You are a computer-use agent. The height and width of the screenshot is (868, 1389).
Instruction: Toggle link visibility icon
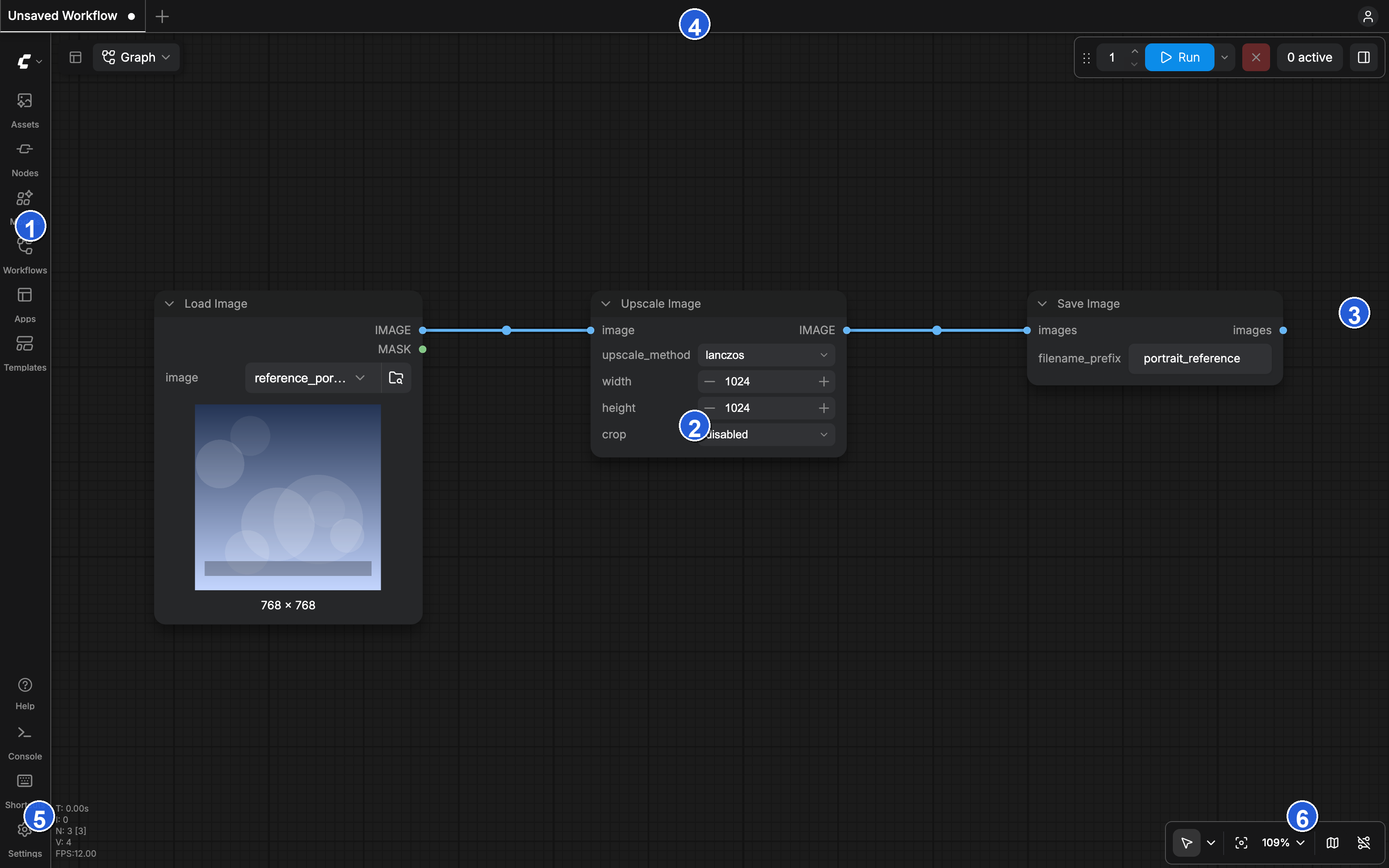tap(1364, 843)
